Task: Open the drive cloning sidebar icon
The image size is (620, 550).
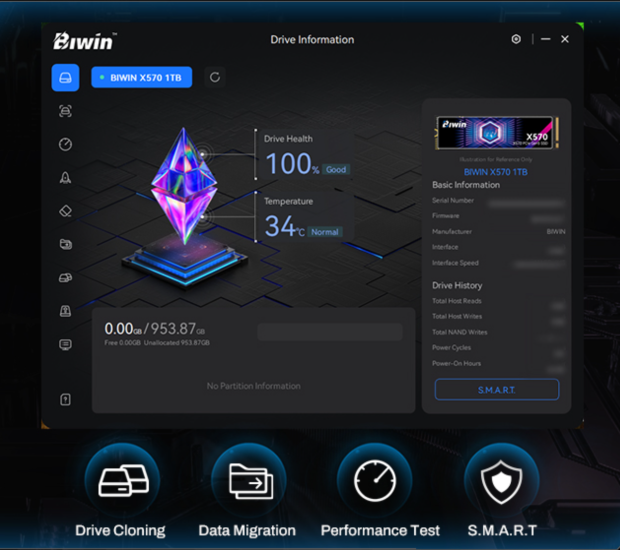Action: point(65,278)
